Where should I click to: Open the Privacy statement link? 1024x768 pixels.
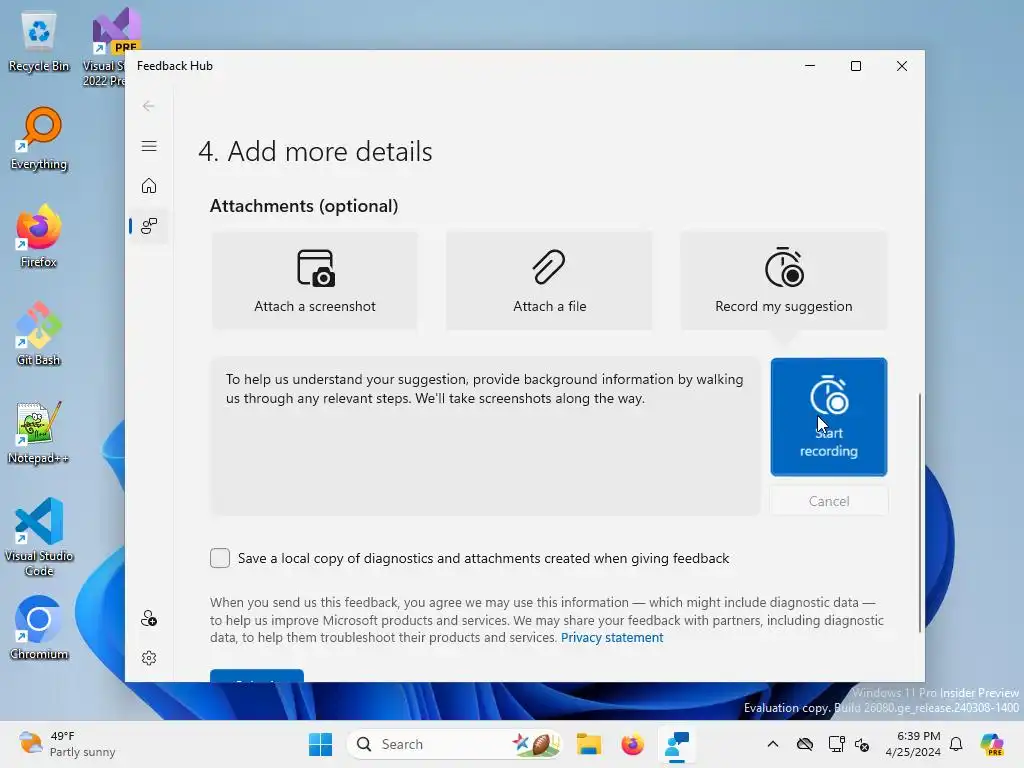point(612,637)
